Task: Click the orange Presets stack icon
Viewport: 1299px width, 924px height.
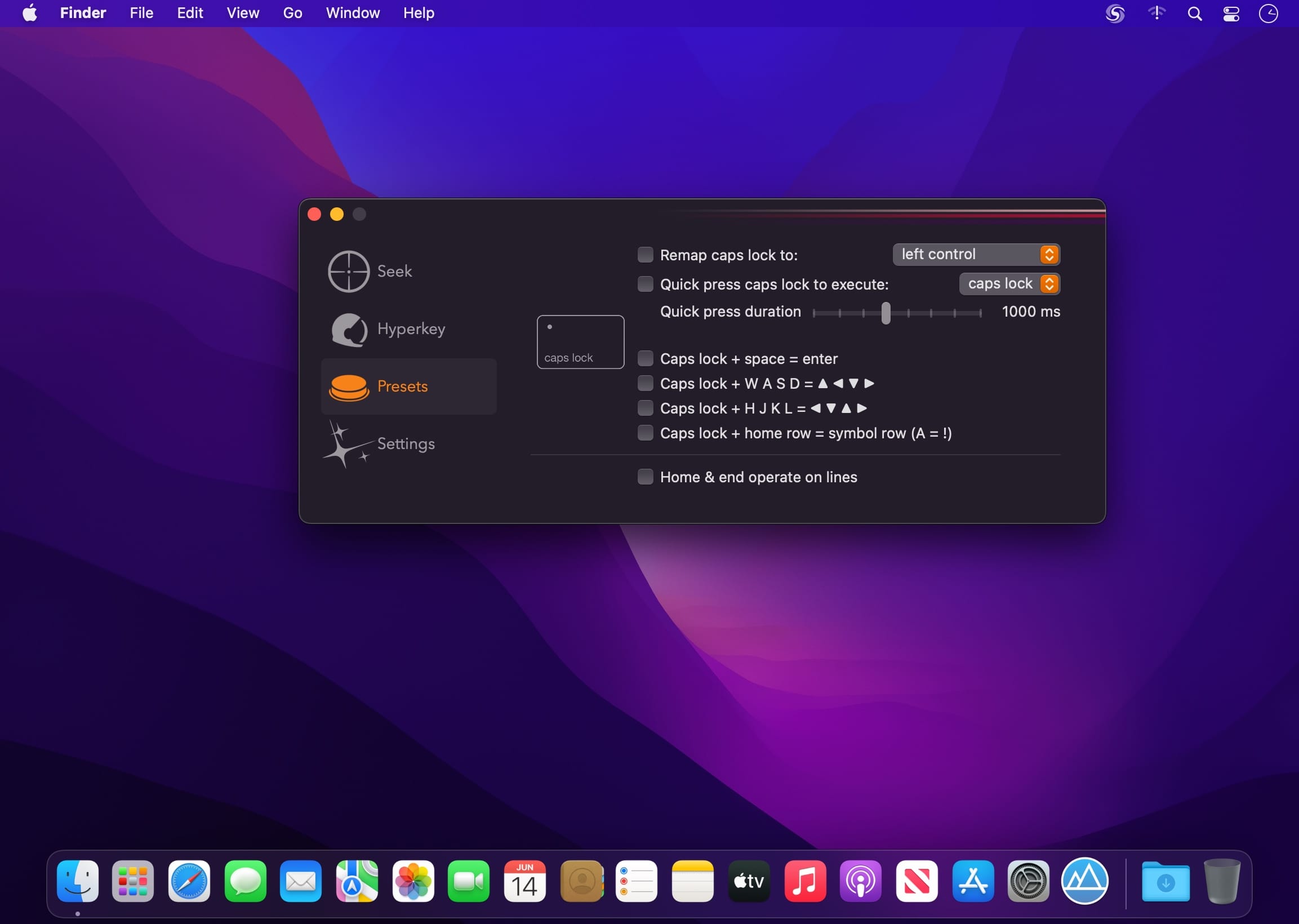Action: [x=349, y=387]
